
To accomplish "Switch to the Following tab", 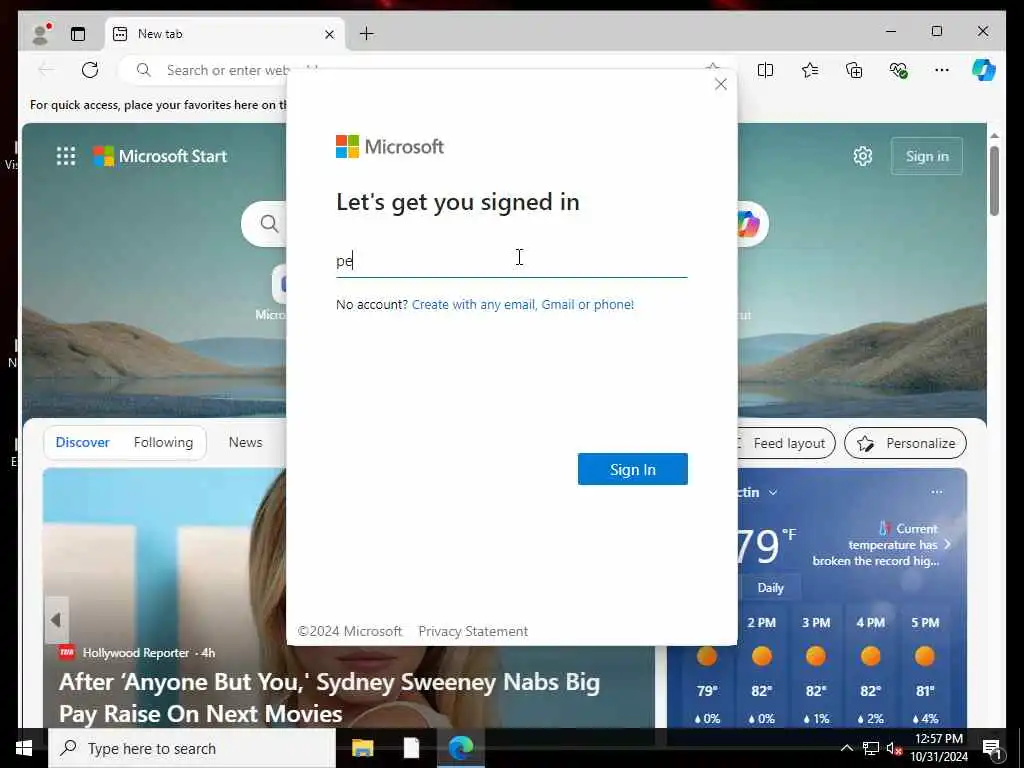I will tap(163, 442).
